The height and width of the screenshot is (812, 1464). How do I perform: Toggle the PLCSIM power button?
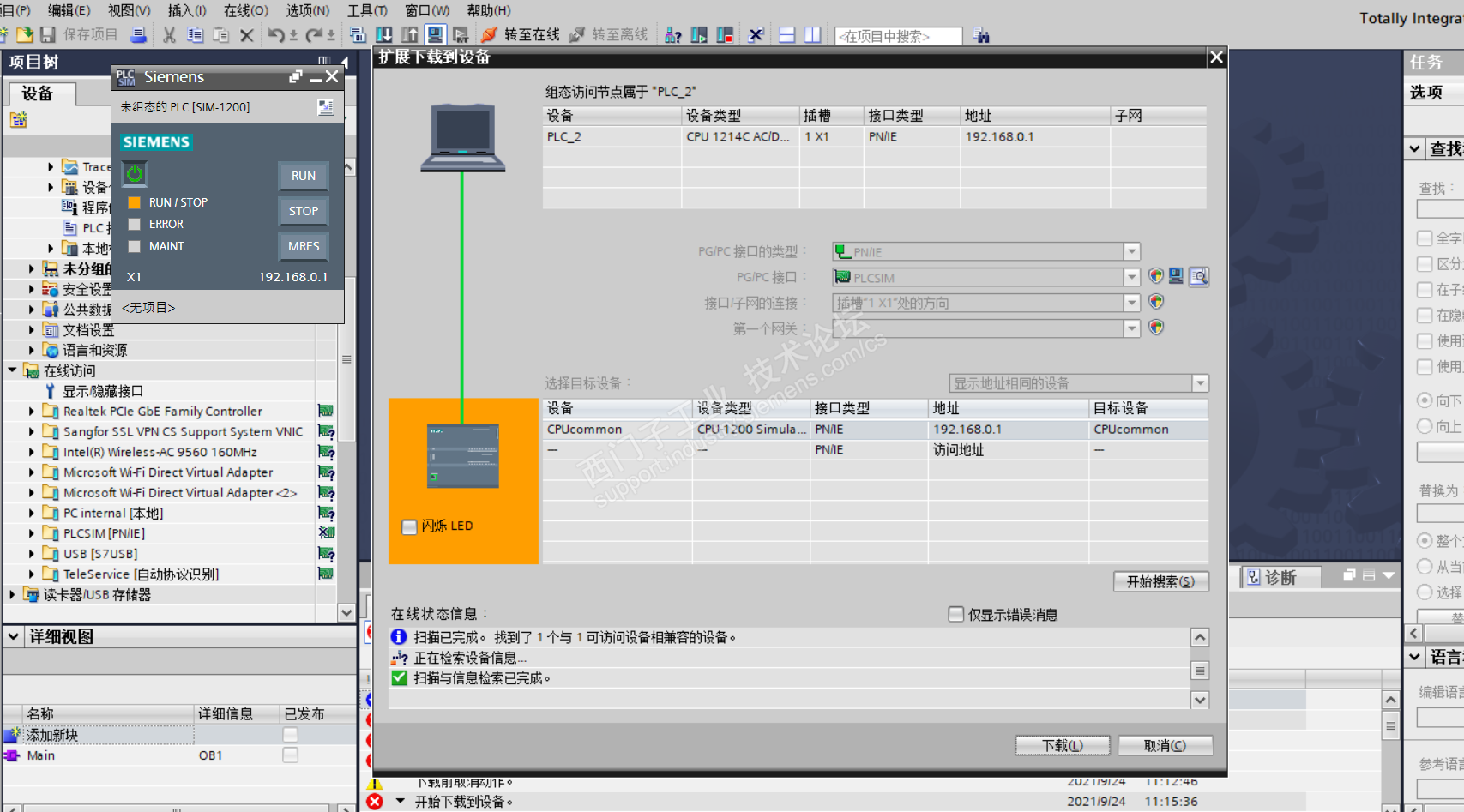point(135,174)
